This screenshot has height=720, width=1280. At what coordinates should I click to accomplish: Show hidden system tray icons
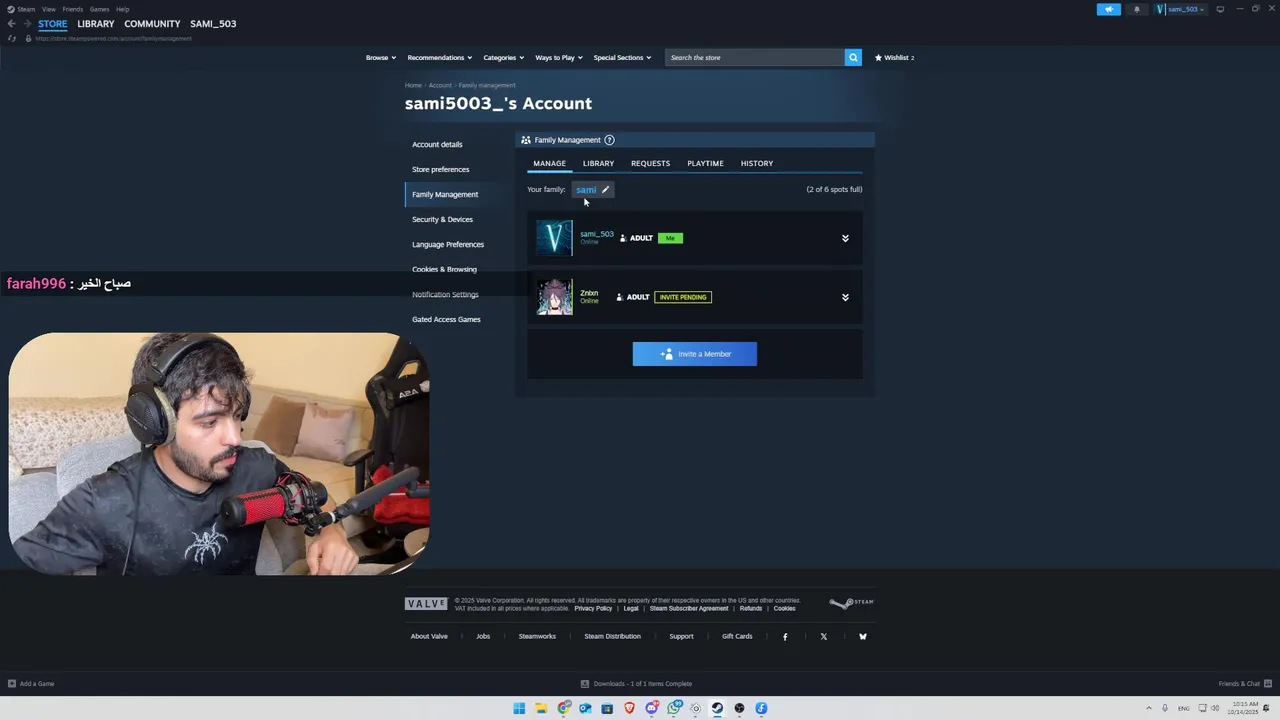tap(1149, 708)
